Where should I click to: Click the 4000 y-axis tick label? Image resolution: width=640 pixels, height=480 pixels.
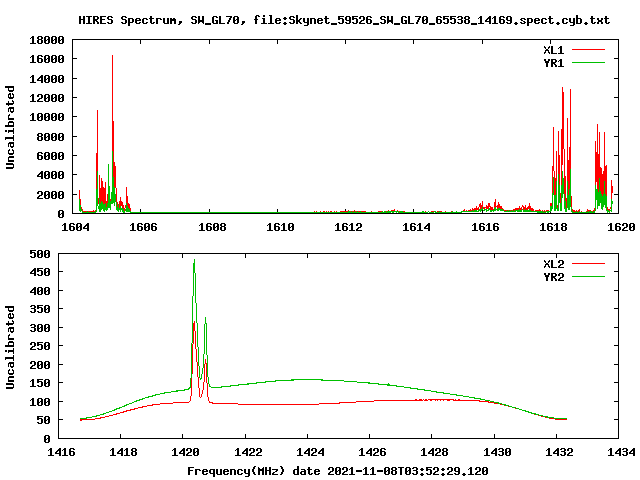[x=50, y=175]
